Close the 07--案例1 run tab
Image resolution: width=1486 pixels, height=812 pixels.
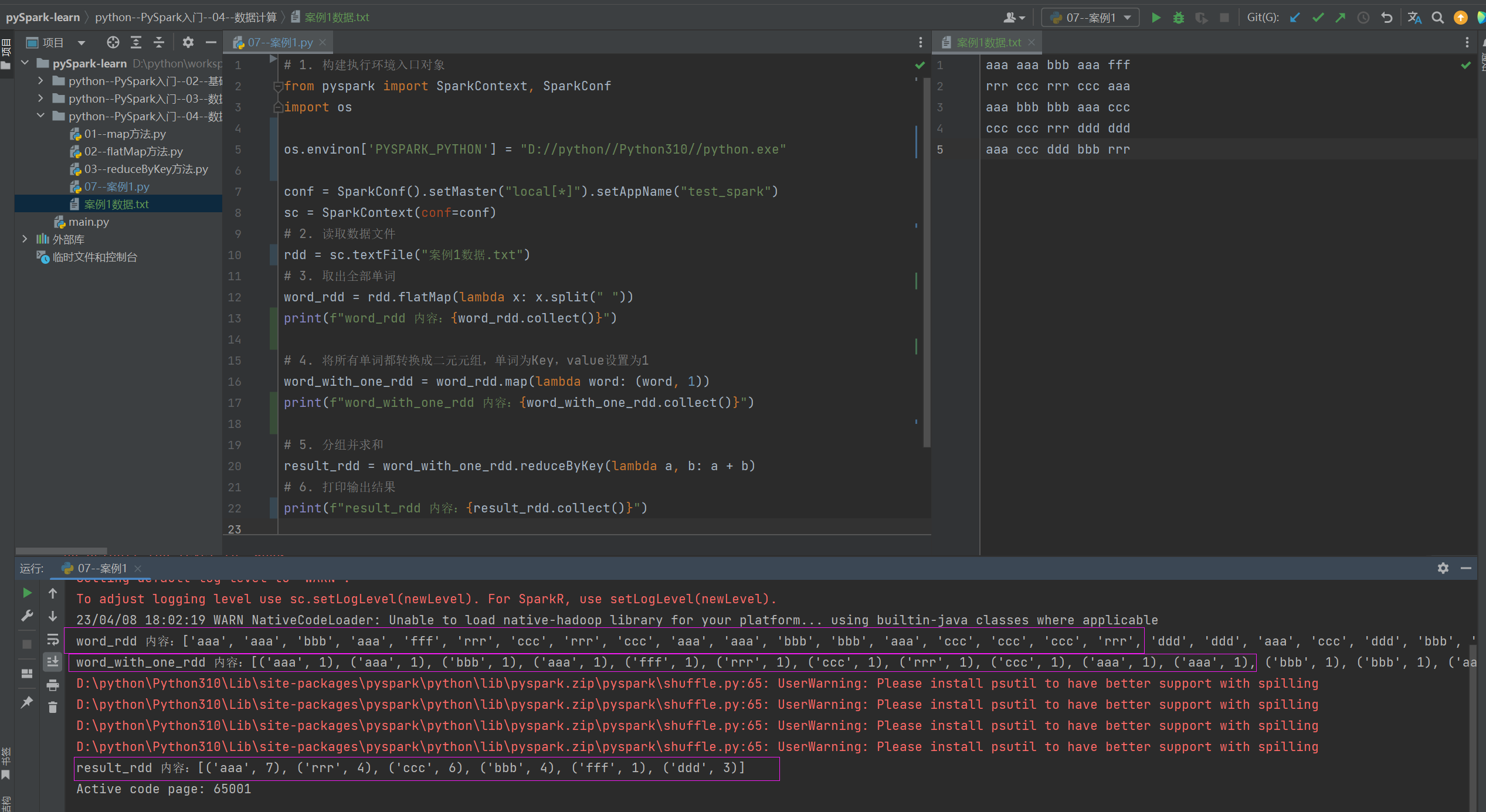point(138,568)
